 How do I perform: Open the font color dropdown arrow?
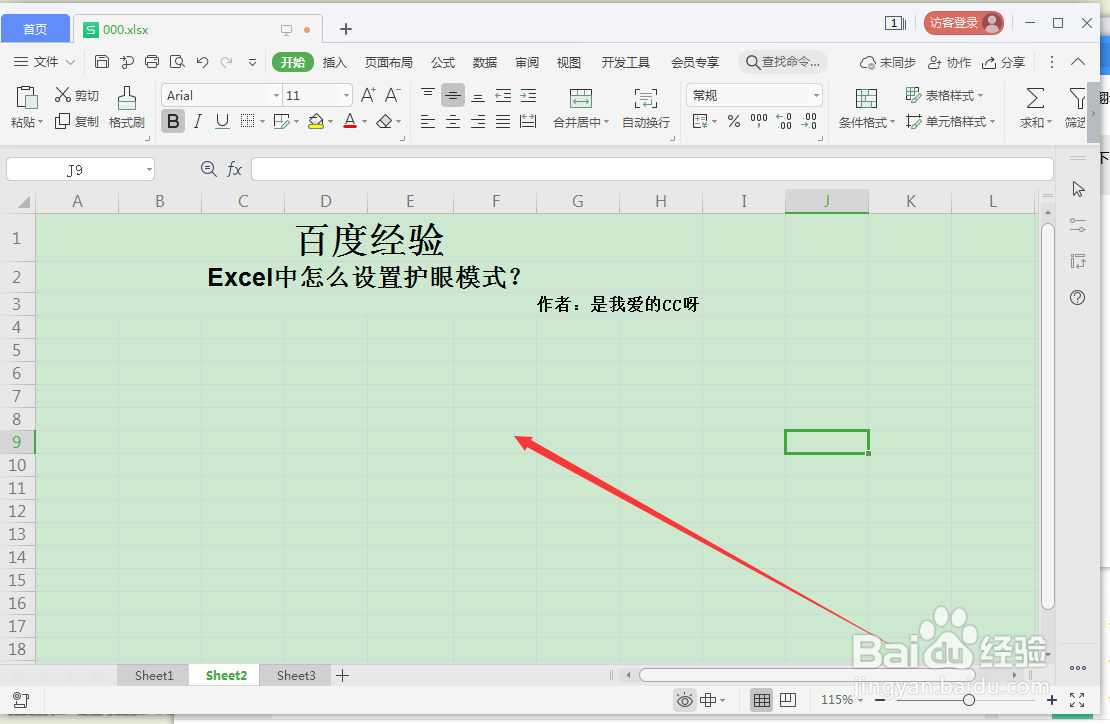click(365, 122)
